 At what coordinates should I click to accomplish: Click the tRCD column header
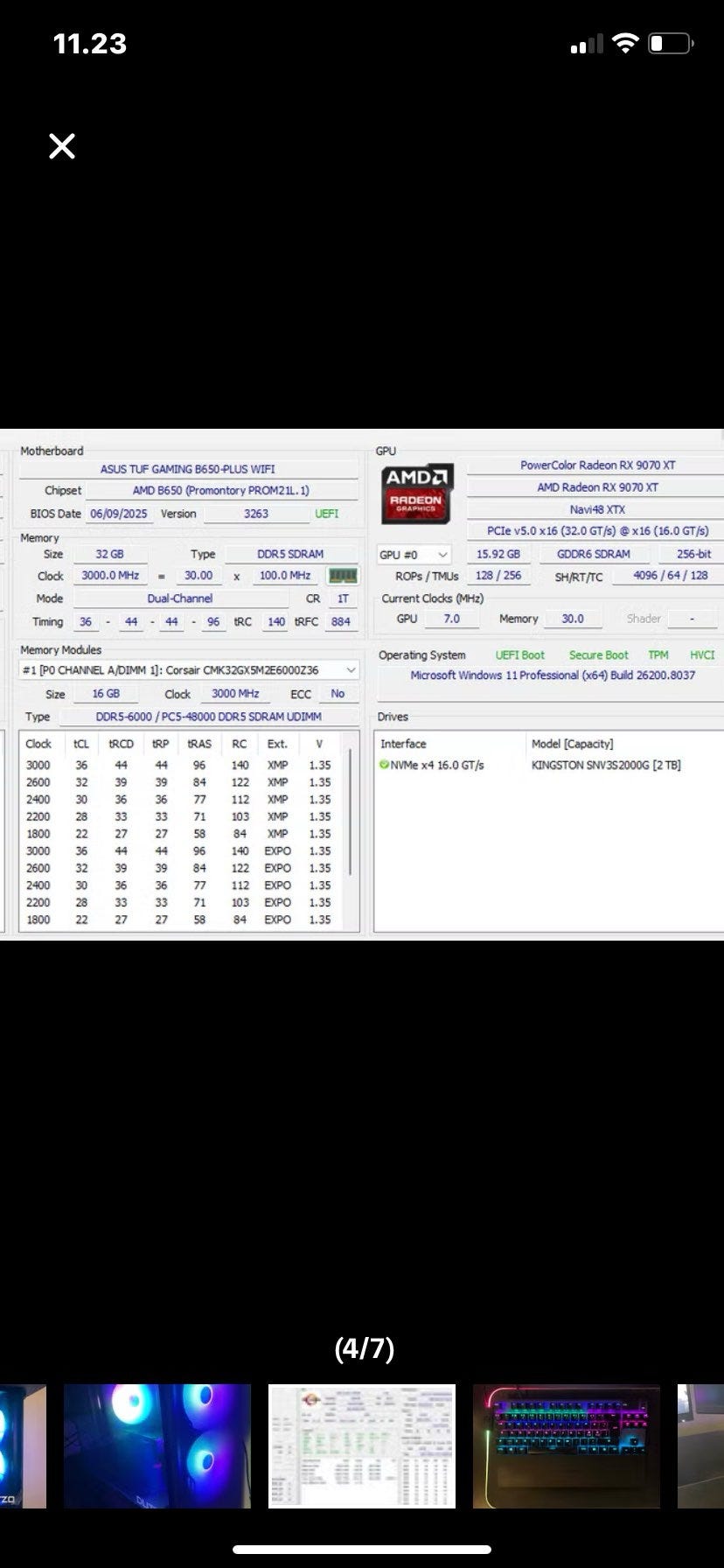click(122, 744)
